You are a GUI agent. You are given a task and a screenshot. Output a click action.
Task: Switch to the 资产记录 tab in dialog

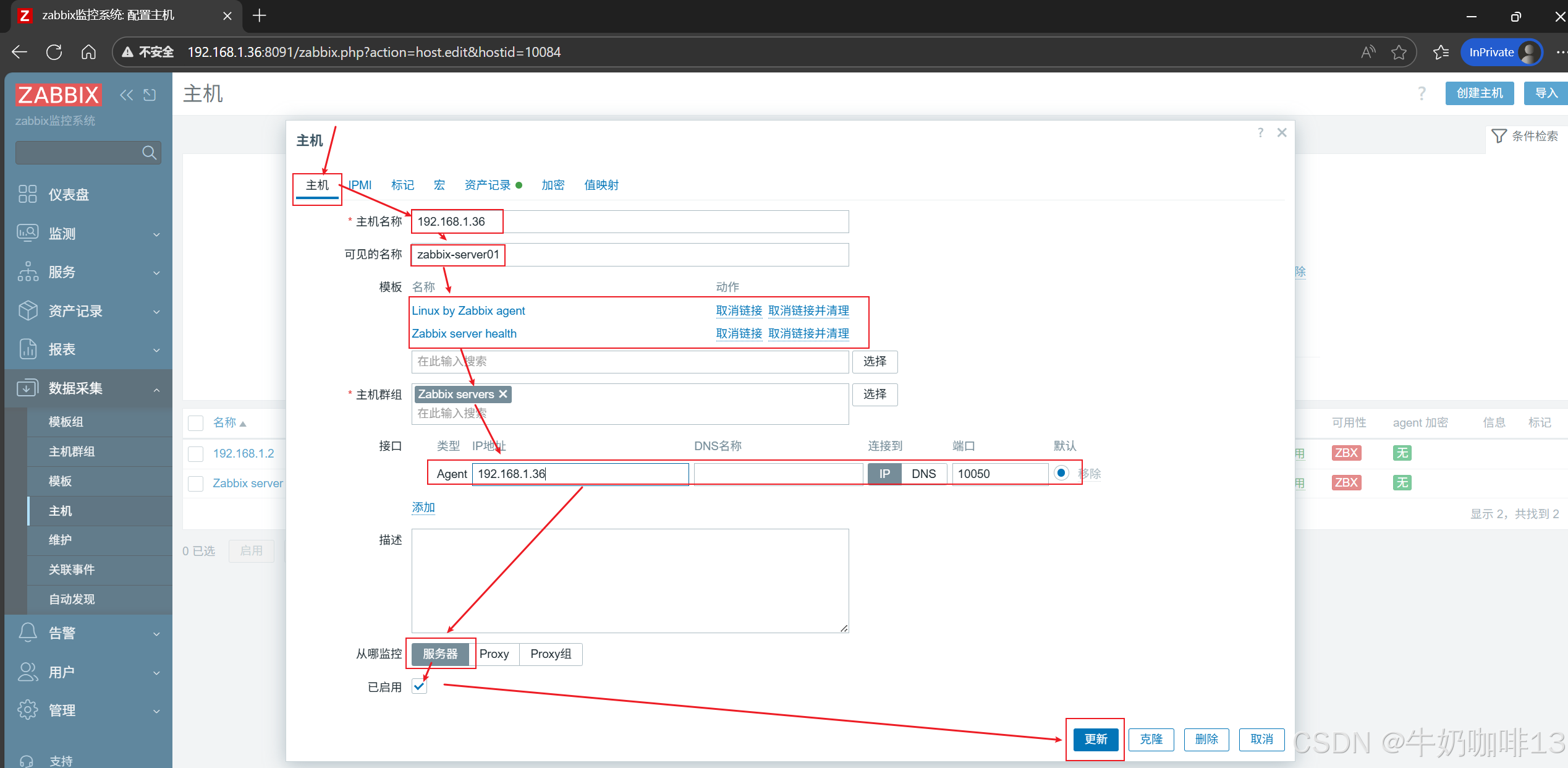[x=488, y=185]
